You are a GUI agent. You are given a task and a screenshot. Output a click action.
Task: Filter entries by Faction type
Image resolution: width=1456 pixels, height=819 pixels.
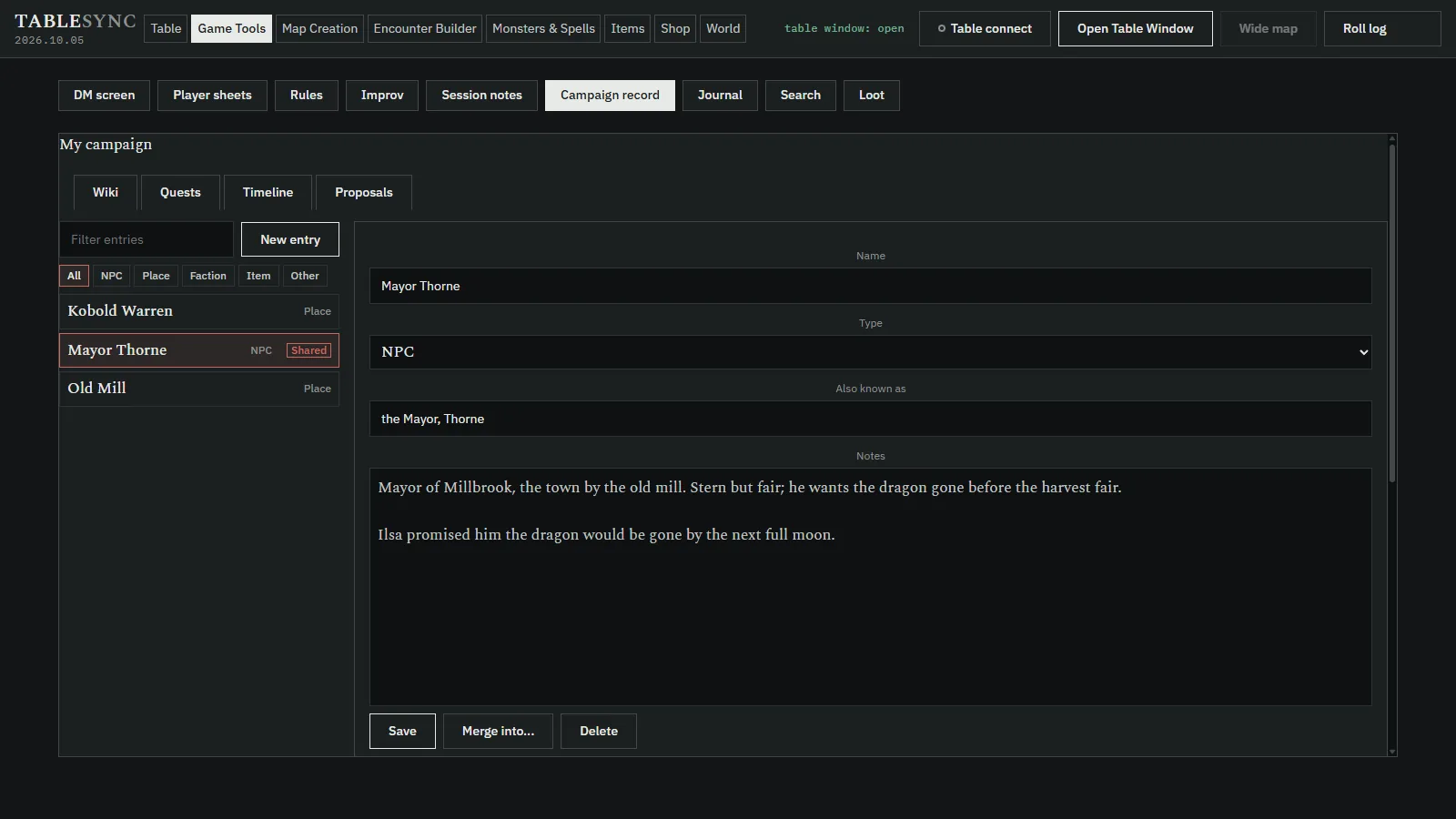pyautogui.click(x=208, y=276)
